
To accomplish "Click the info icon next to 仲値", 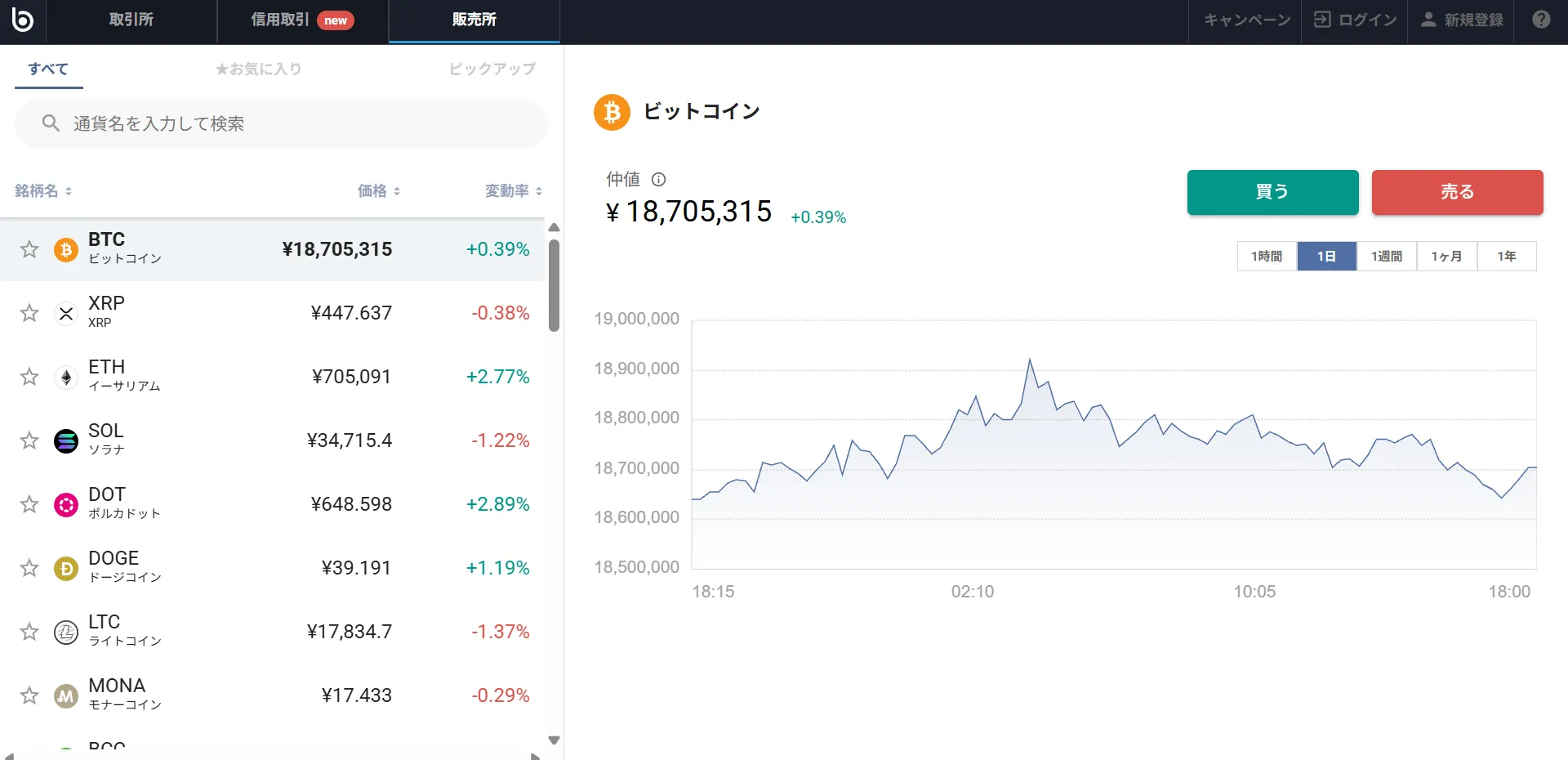I will (x=658, y=179).
